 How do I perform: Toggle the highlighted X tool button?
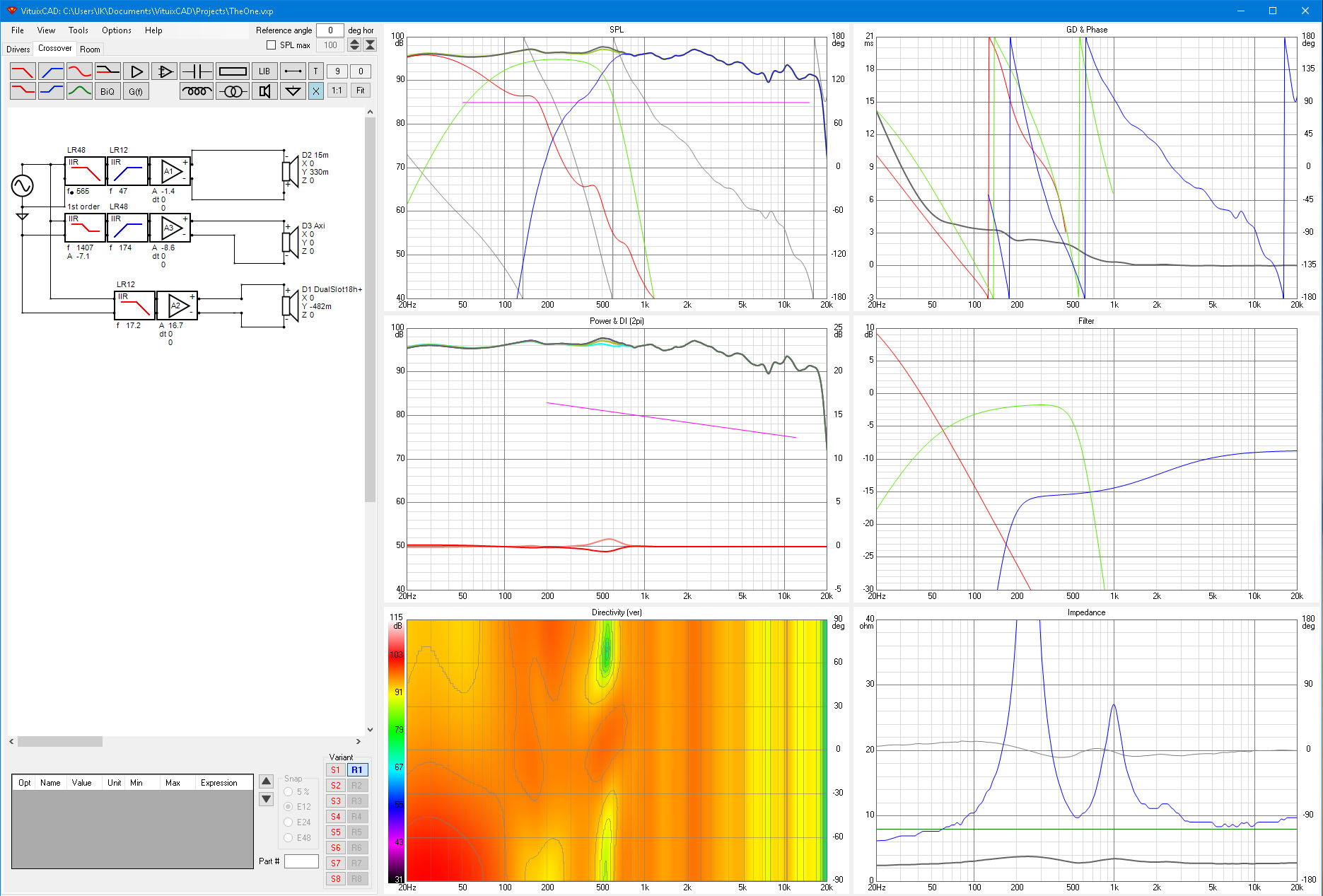[316, 91]
